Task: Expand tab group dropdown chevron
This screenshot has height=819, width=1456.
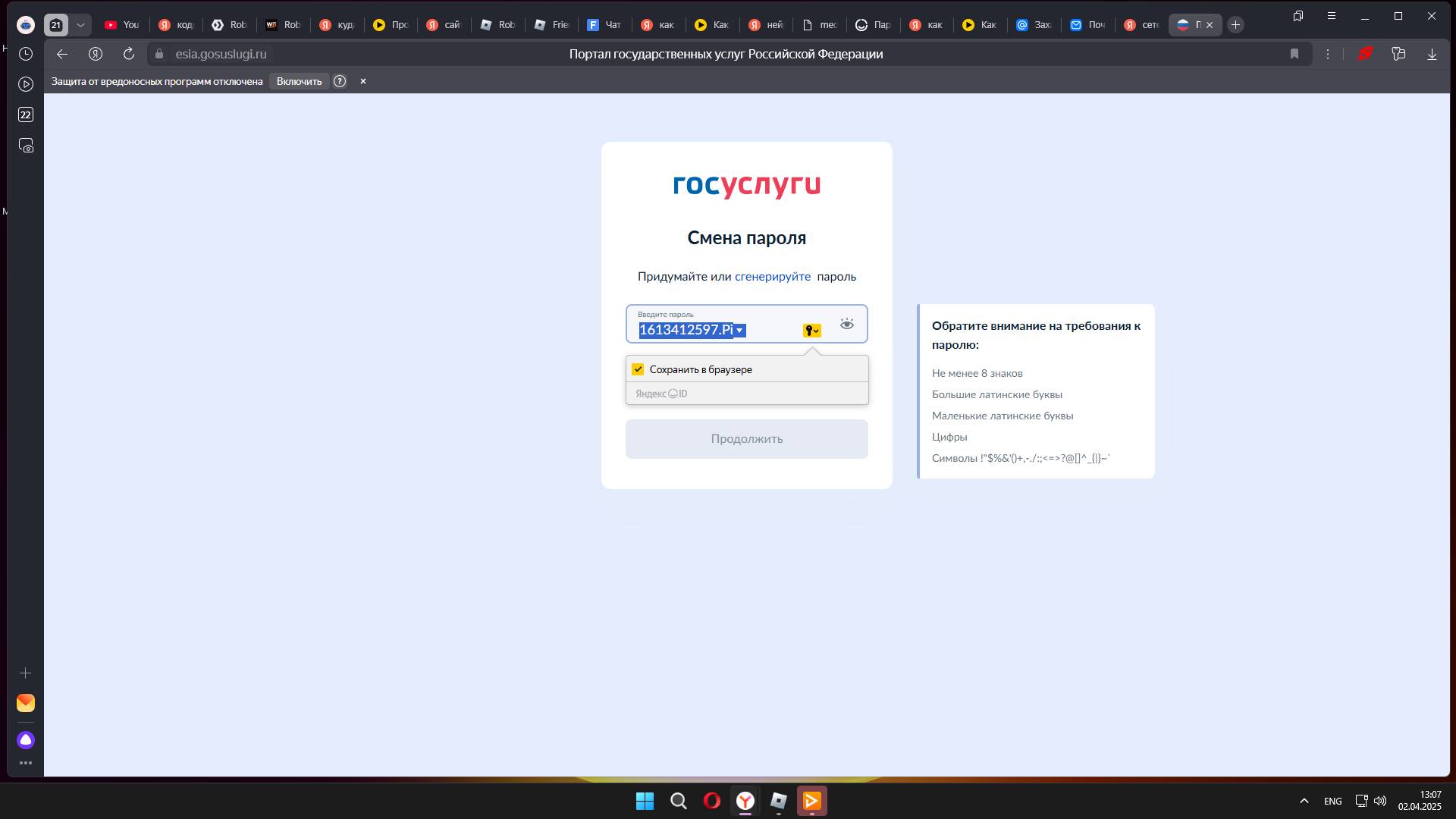Action: pyautogui.click(x=80, y=25)
